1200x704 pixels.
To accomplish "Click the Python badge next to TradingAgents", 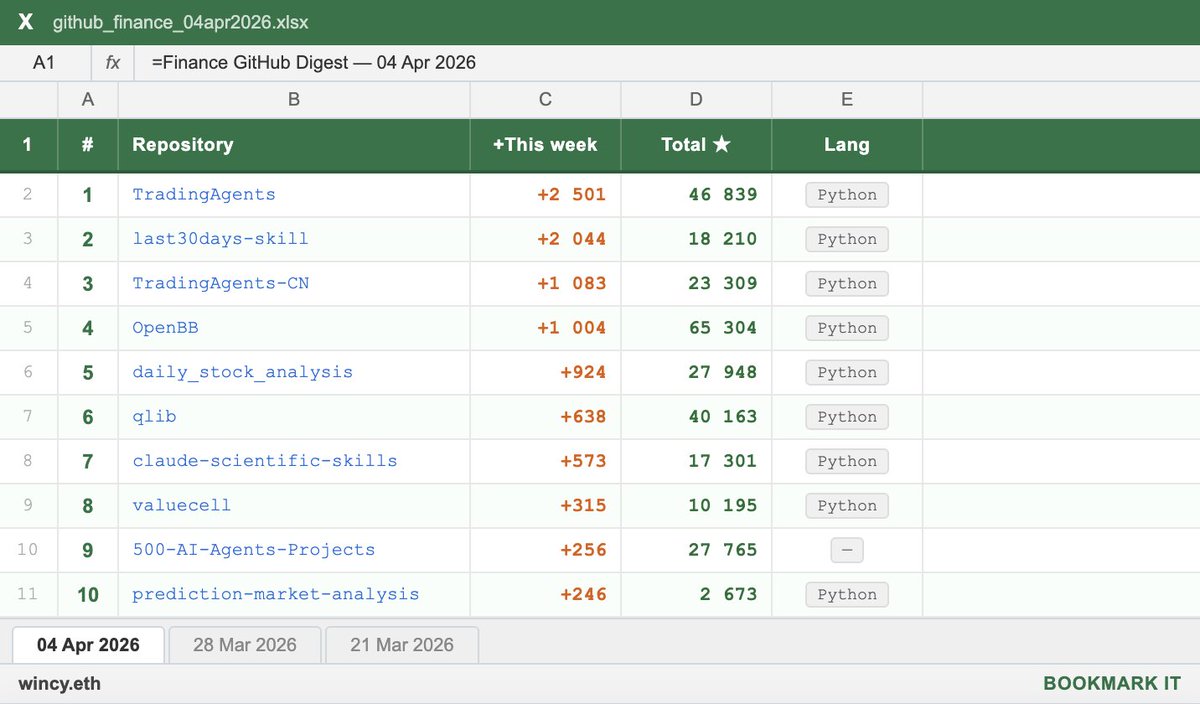I will click(846, 194).
